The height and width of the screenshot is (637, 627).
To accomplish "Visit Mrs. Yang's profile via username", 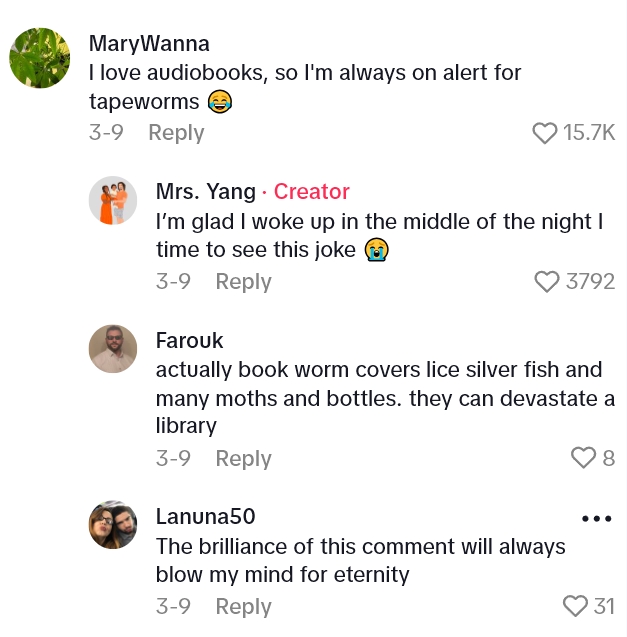I will pyautogui.click(x=205, y=192).
